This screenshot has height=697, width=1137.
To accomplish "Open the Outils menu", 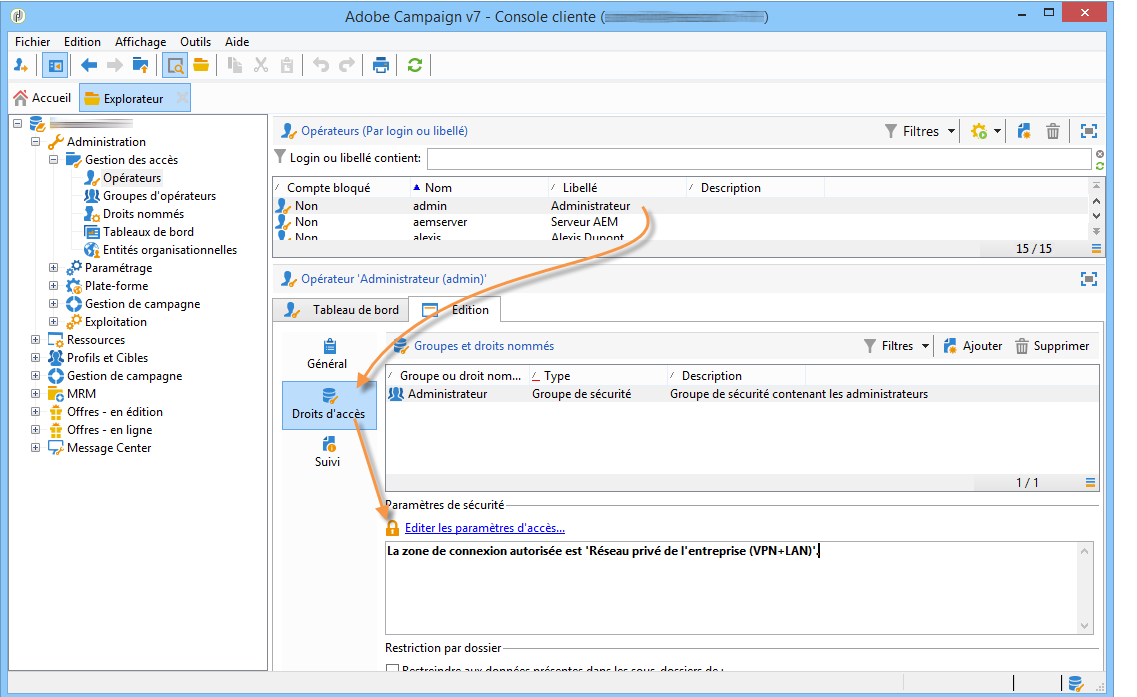I will 195,42.
